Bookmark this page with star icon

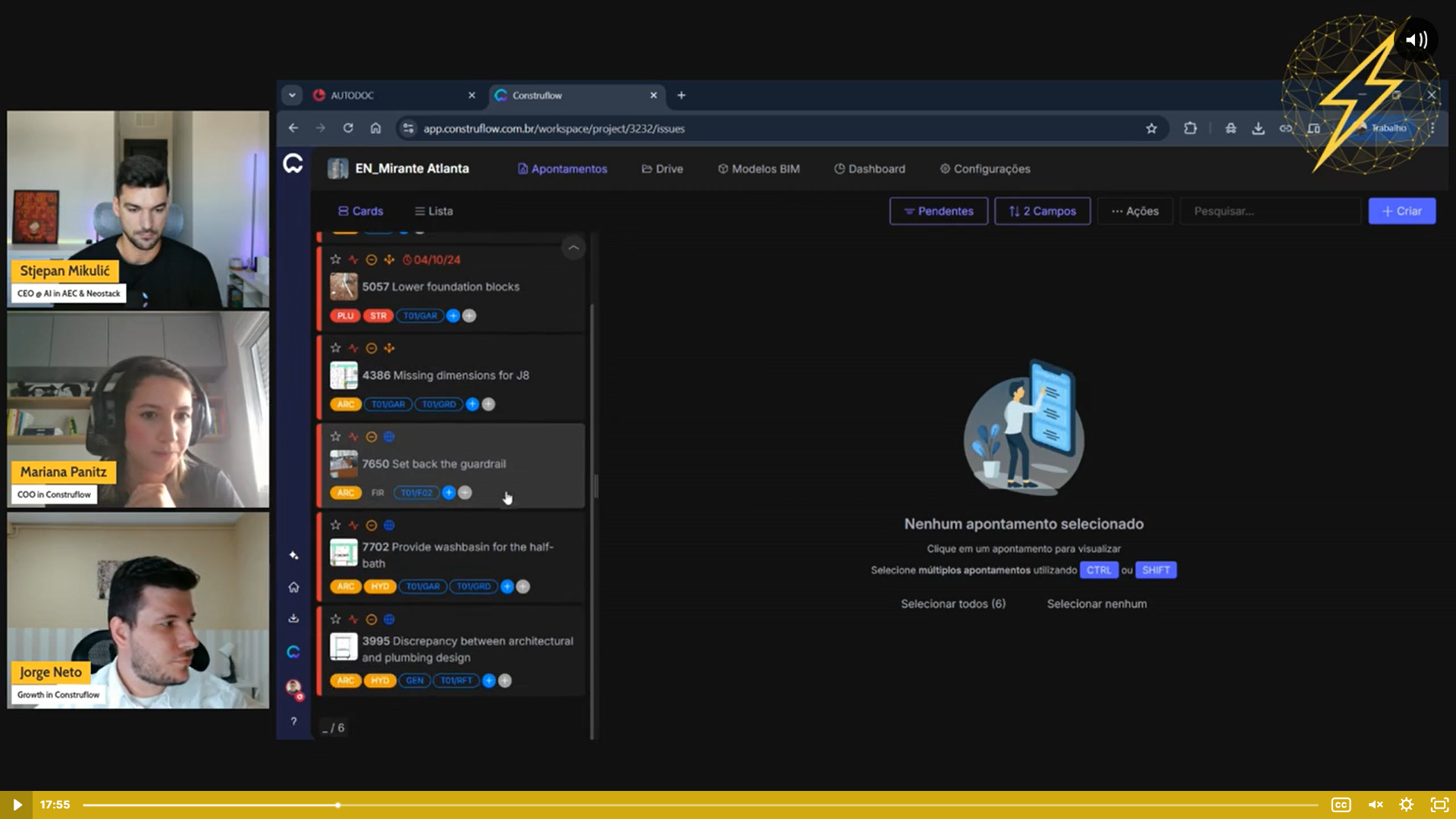(x=1151, y=128)
